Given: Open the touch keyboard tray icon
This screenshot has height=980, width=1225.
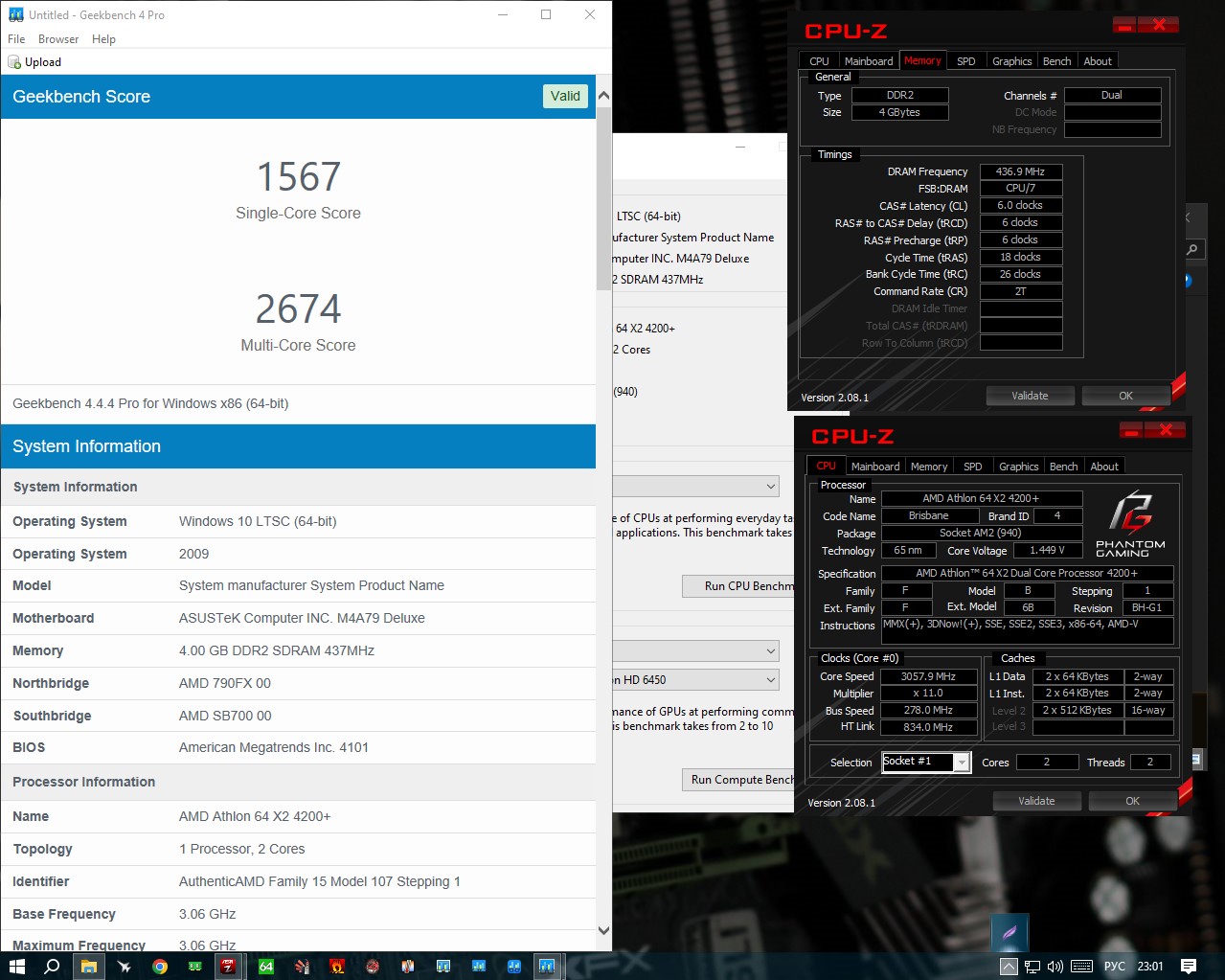Looking at the screenshot, I should pos(1082,966).
